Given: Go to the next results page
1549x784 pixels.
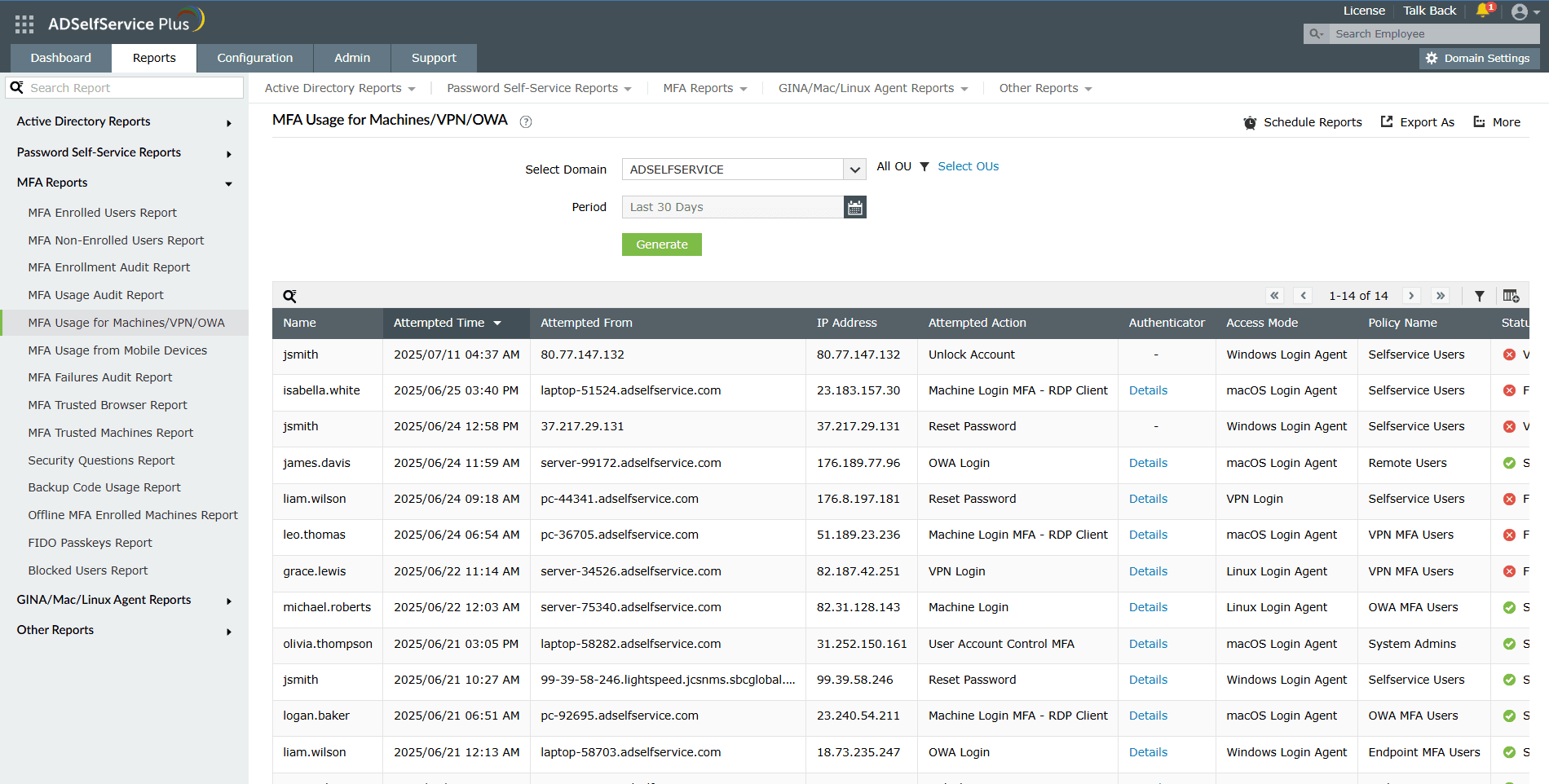Looking at the screenshot, I should point(1411,296).
